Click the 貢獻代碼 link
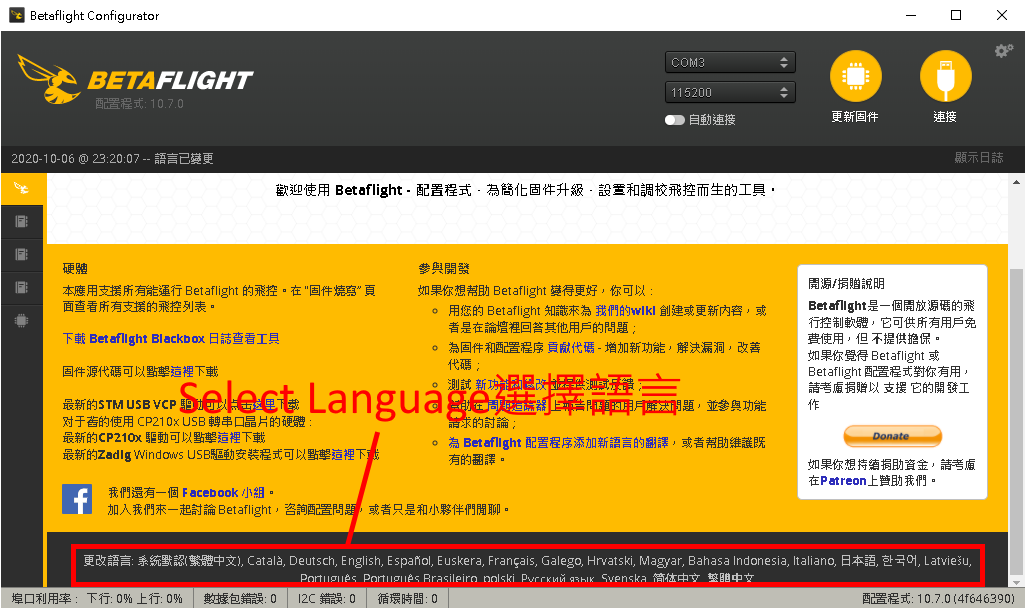Viewport: 1026px width, 609px height. point(571,347)
